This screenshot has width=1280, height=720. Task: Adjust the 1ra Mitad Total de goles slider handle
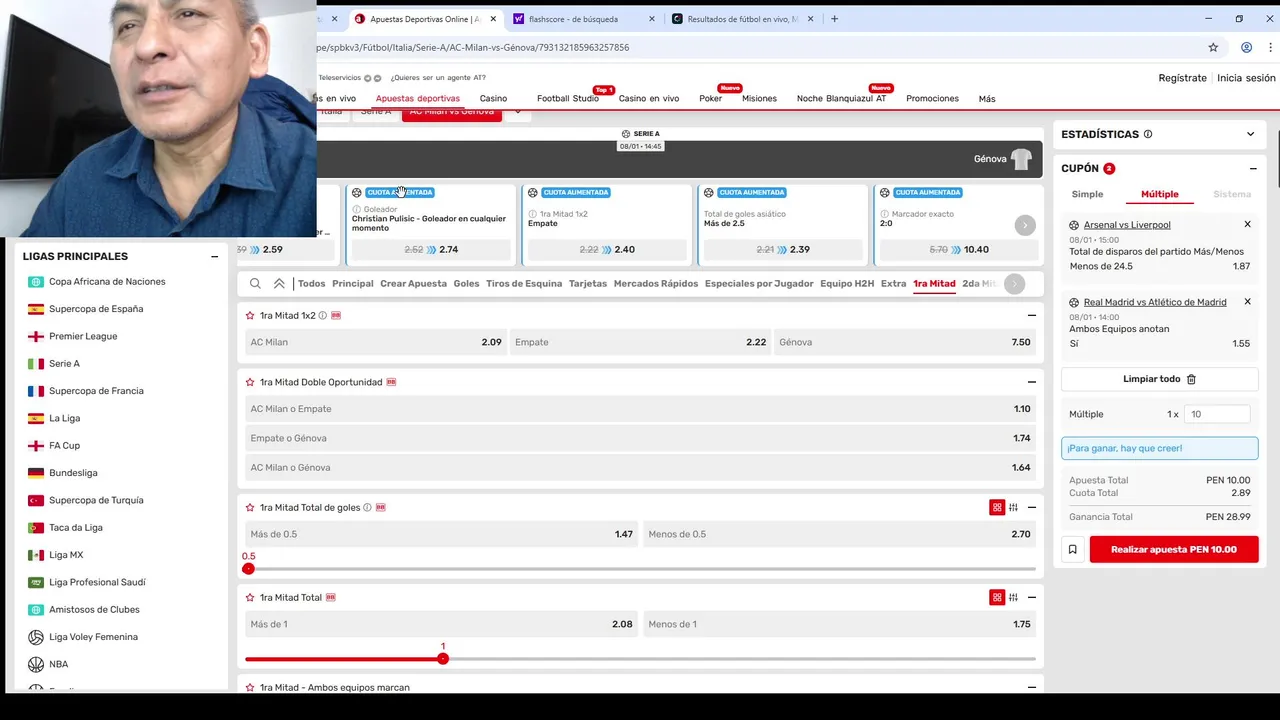click(x=248, y=569)
